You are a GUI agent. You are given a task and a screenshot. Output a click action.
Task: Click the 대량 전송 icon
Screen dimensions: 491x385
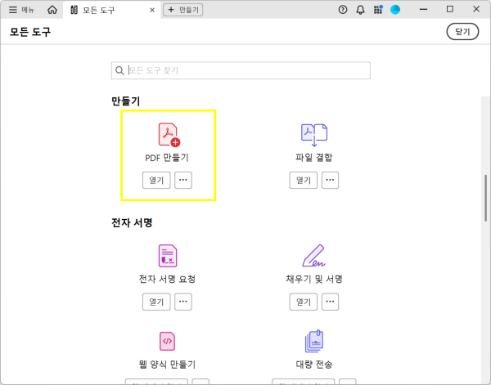(314, 341)
